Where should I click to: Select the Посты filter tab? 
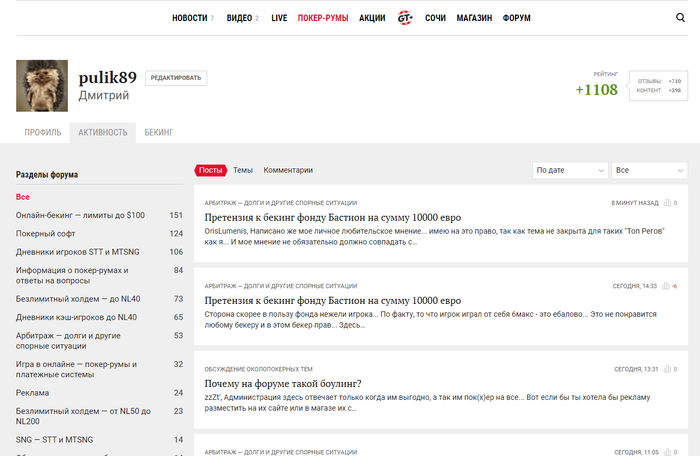[x=211, y=170]
